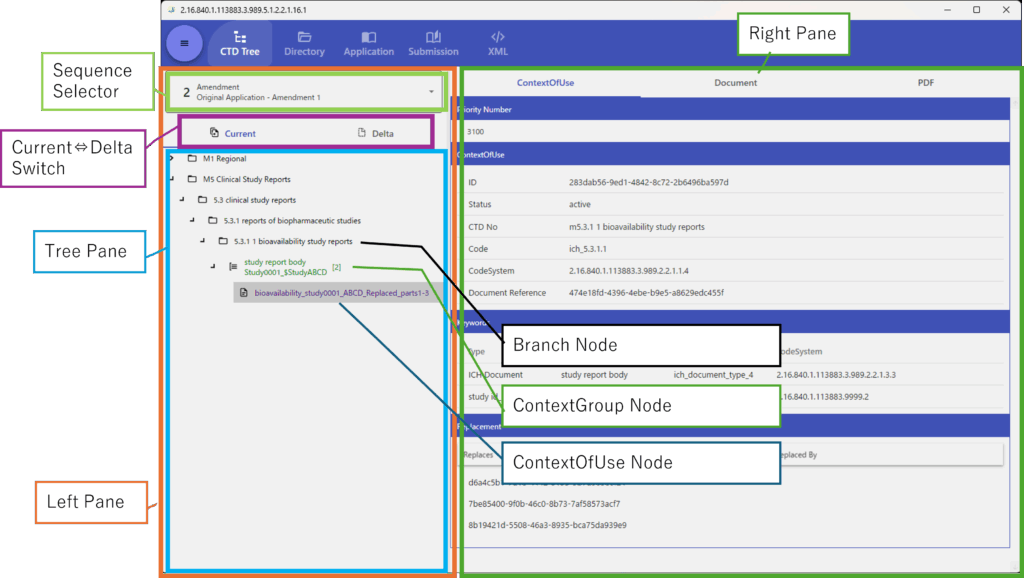Open the Application view
The width and height of the screenshot is (1024, 578).
point(369,43)
